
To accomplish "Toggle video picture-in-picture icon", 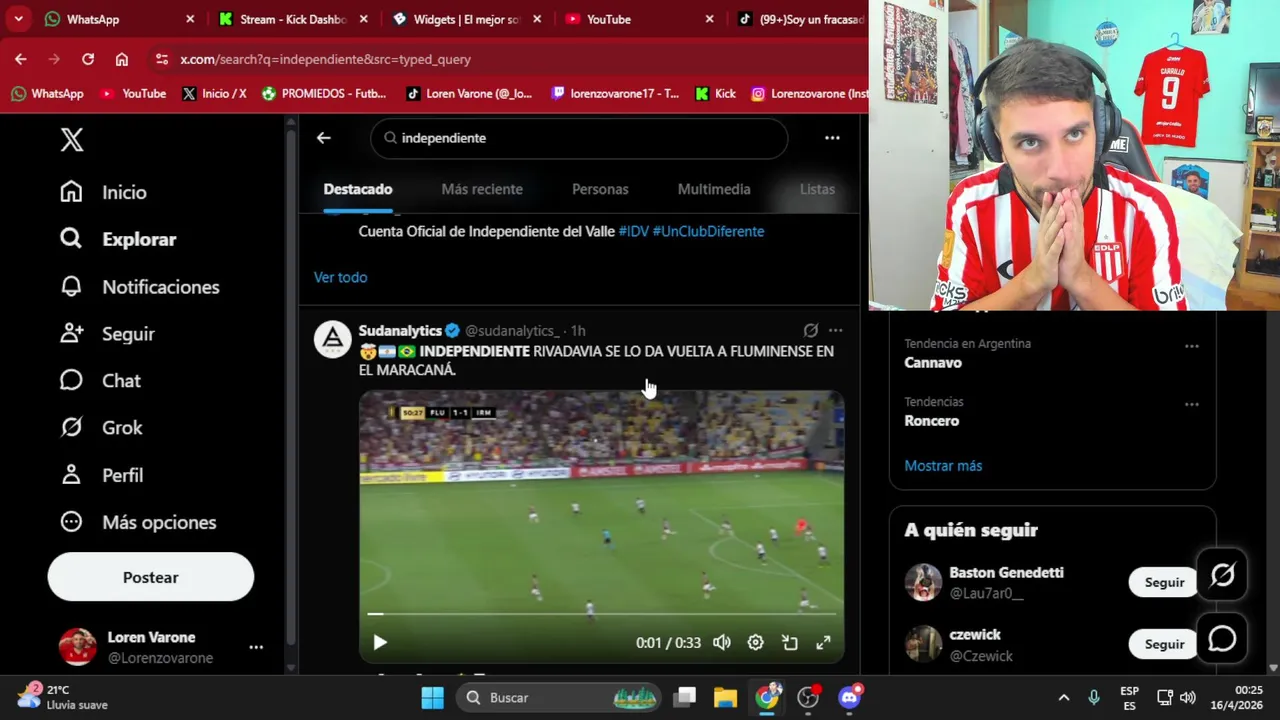I will click(790, 643).
